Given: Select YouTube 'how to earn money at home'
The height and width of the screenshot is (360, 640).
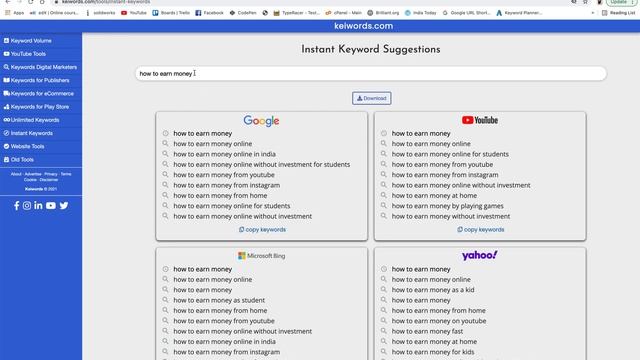Looking at the screenshot, I should click(434, 196).
